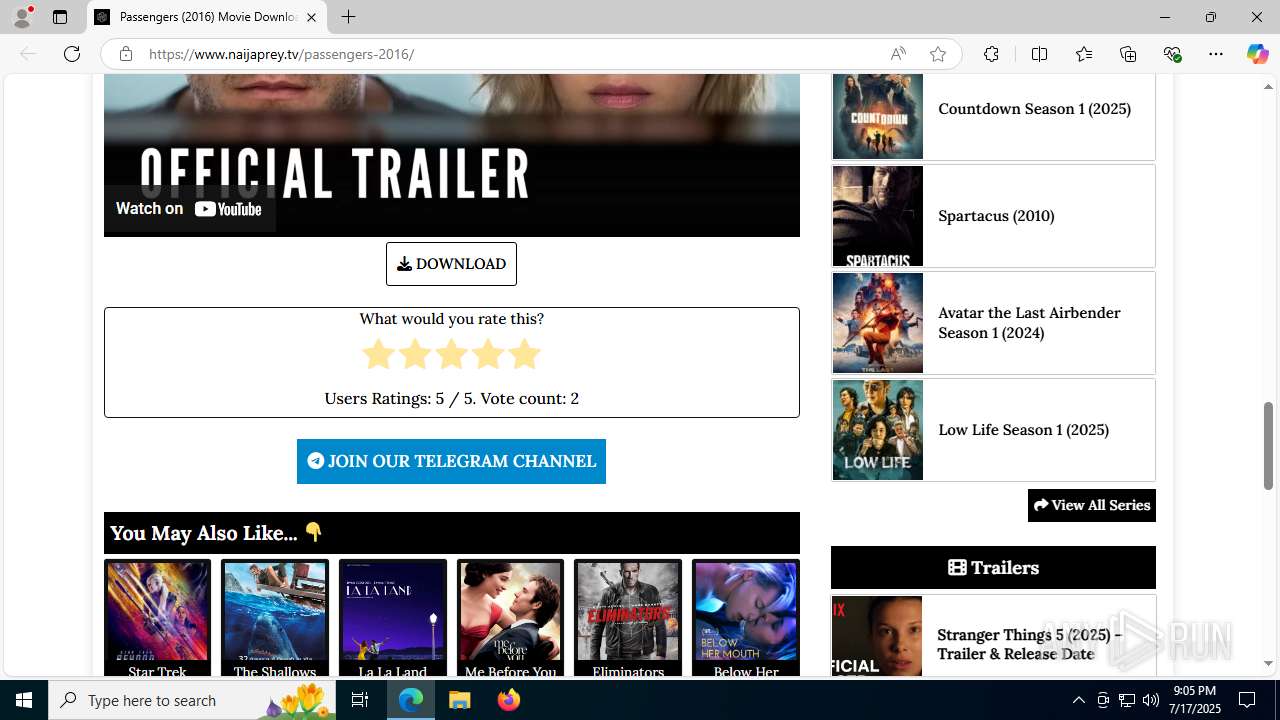Rate the movie three stars
1280x720 pixels.
coord(451,354)
